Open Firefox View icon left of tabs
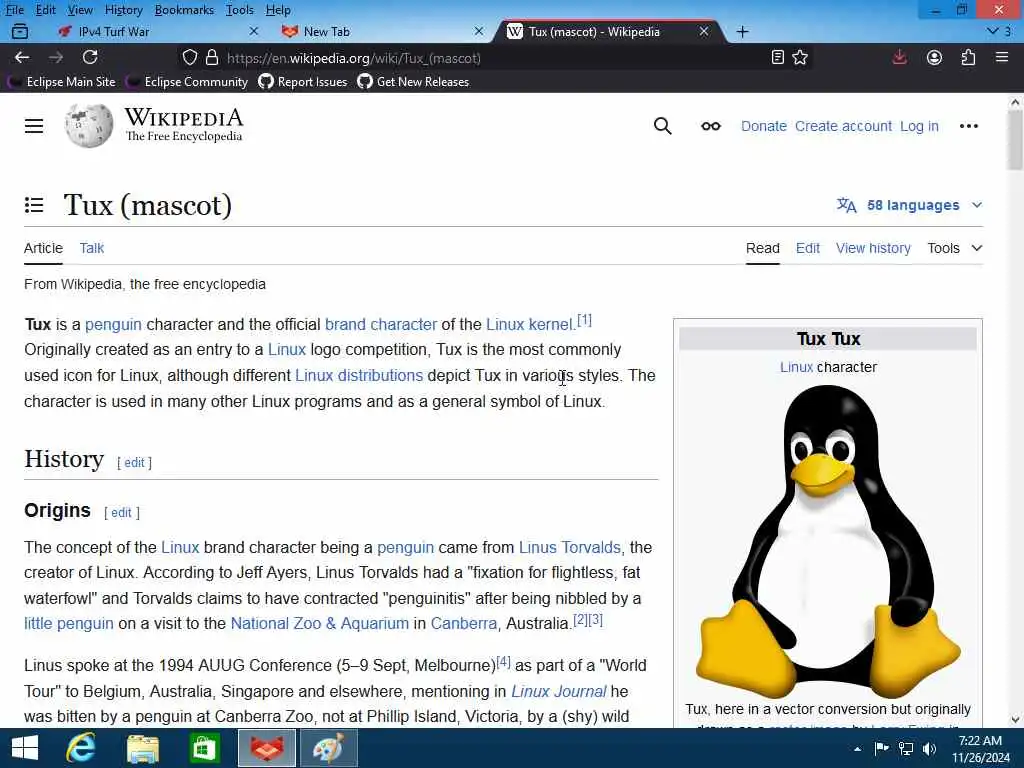This screenshot has width=1024, height=768. (20, 31)
